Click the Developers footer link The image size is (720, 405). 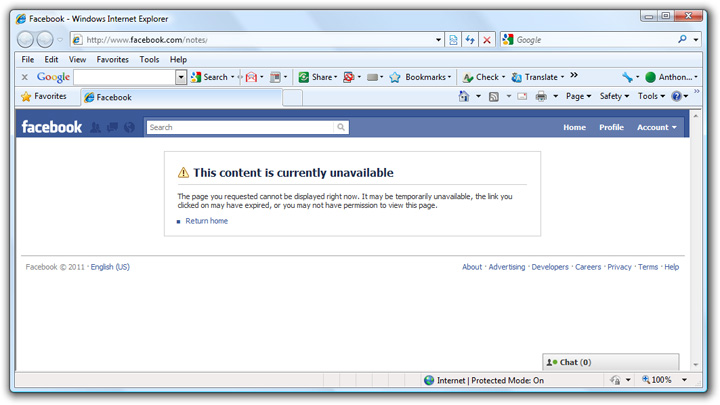[x=550, y=267]
